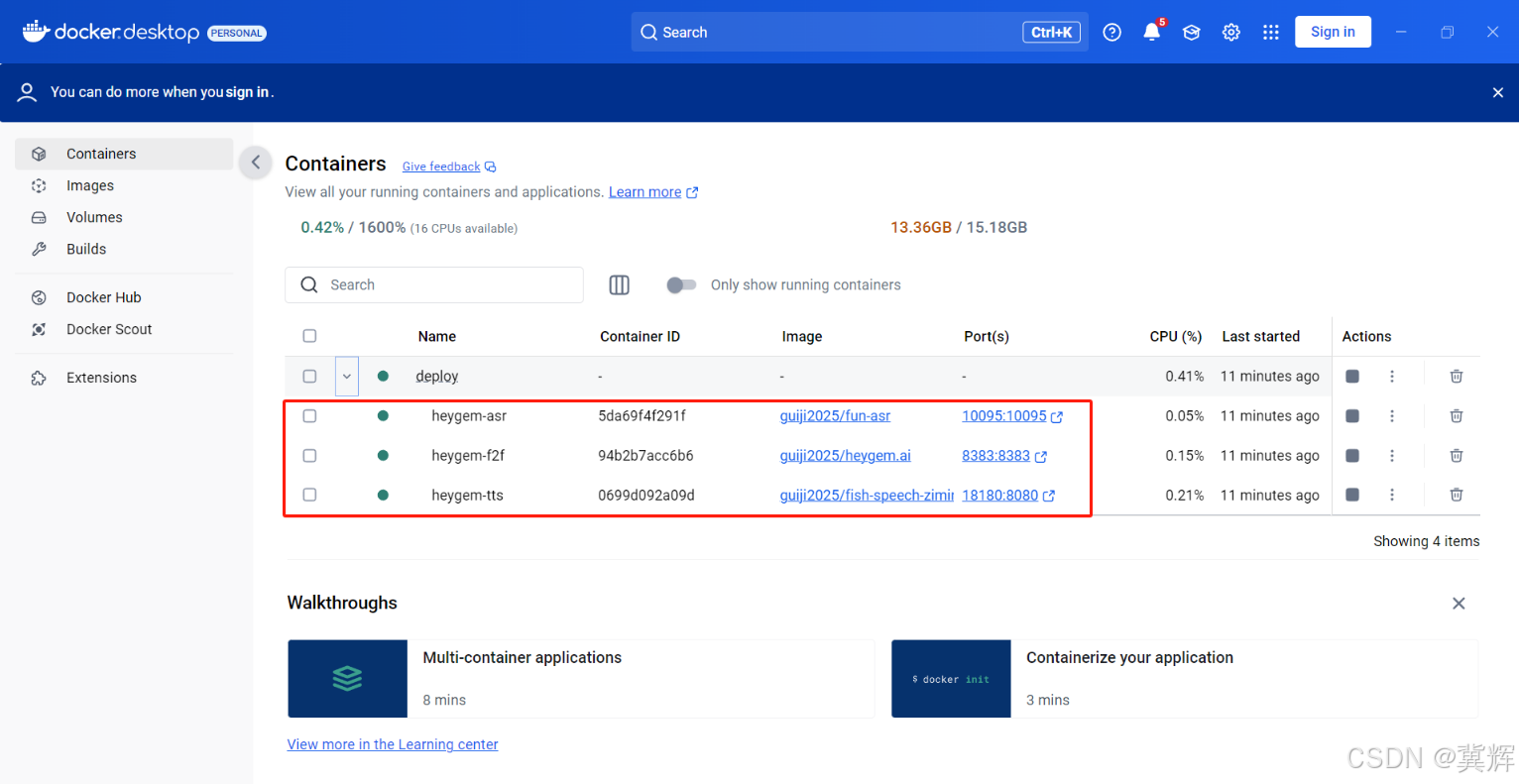Sort by Last started column header
1519x784 pixels.
1260,337
